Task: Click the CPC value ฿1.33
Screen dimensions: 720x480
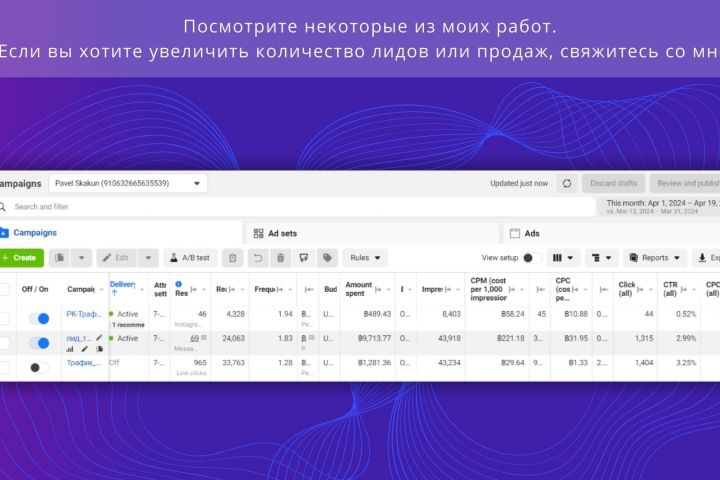Action: pyautogui.click(x=578, y=363)
